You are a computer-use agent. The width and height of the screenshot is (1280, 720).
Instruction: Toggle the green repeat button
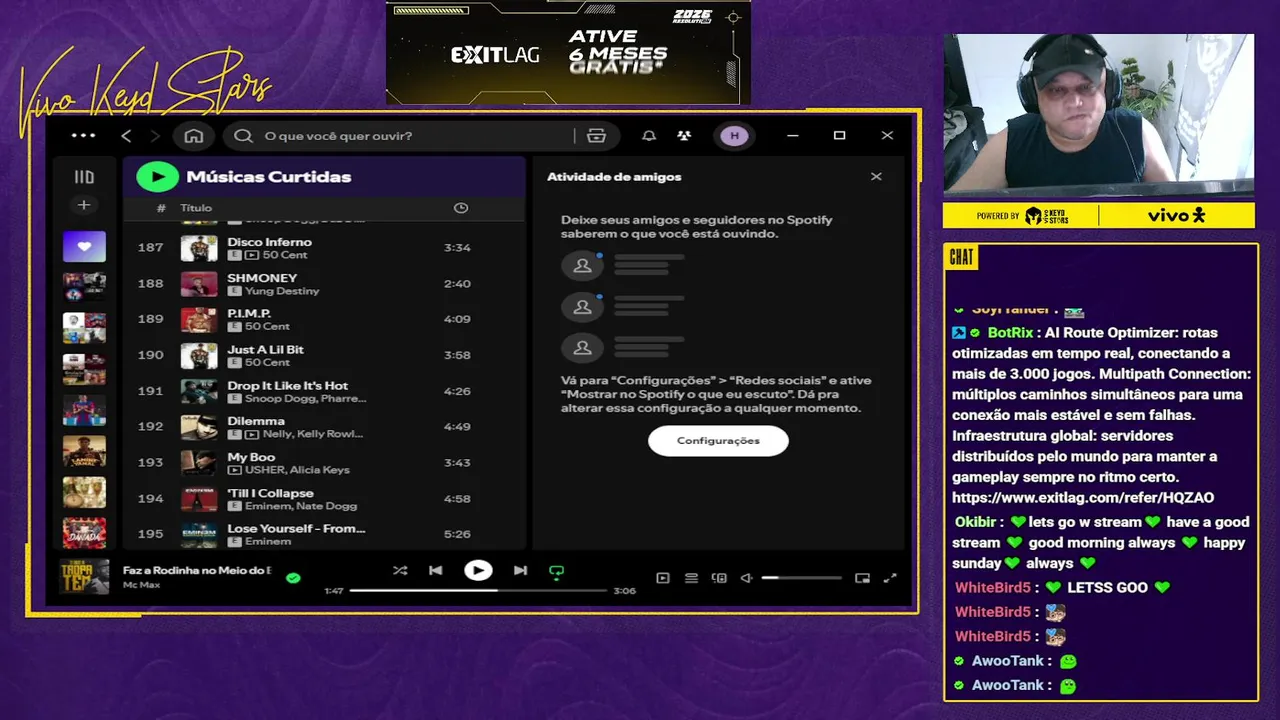(557, 572)
